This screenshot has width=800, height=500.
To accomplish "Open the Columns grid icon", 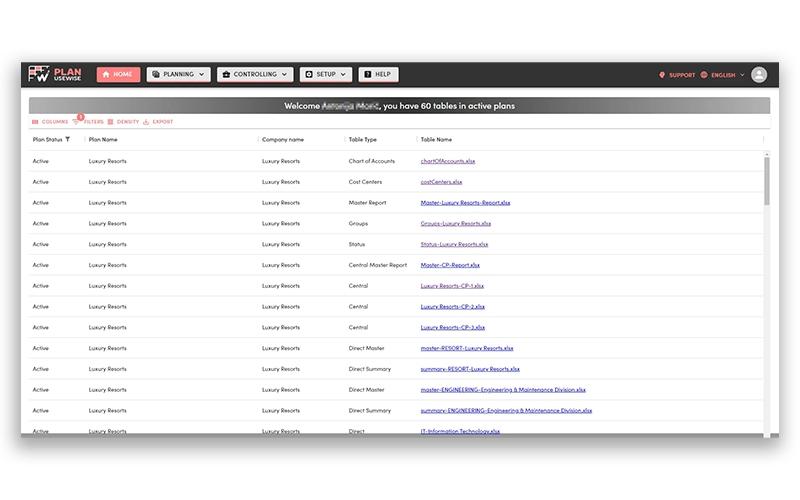I will 35,122.
